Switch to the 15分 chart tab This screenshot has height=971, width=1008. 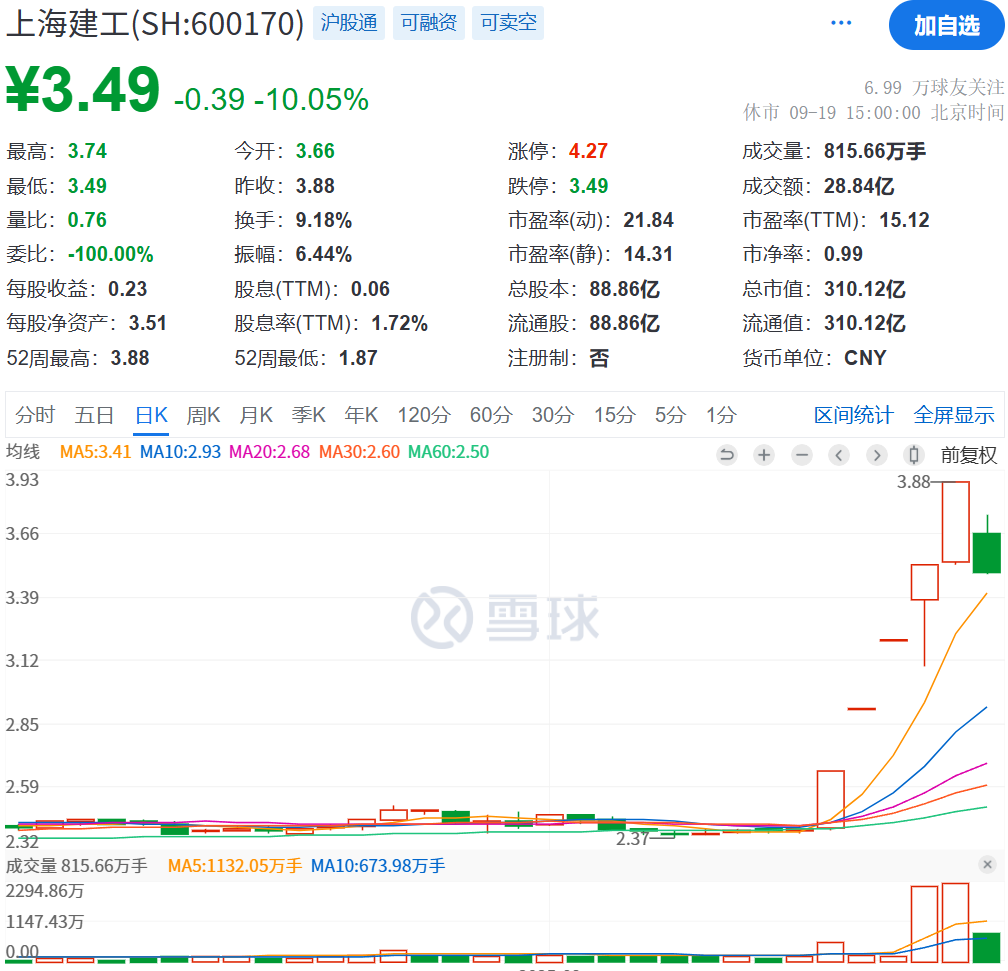(615, 415)
